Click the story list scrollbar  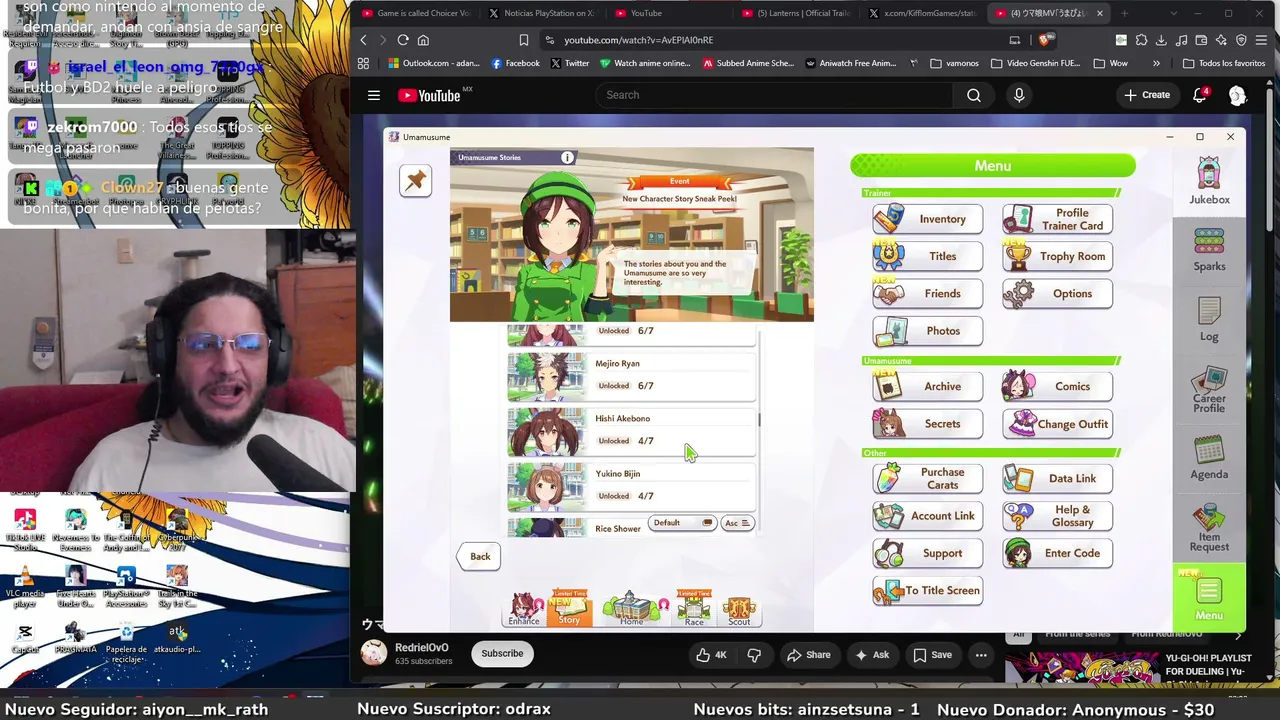point(760,420)
